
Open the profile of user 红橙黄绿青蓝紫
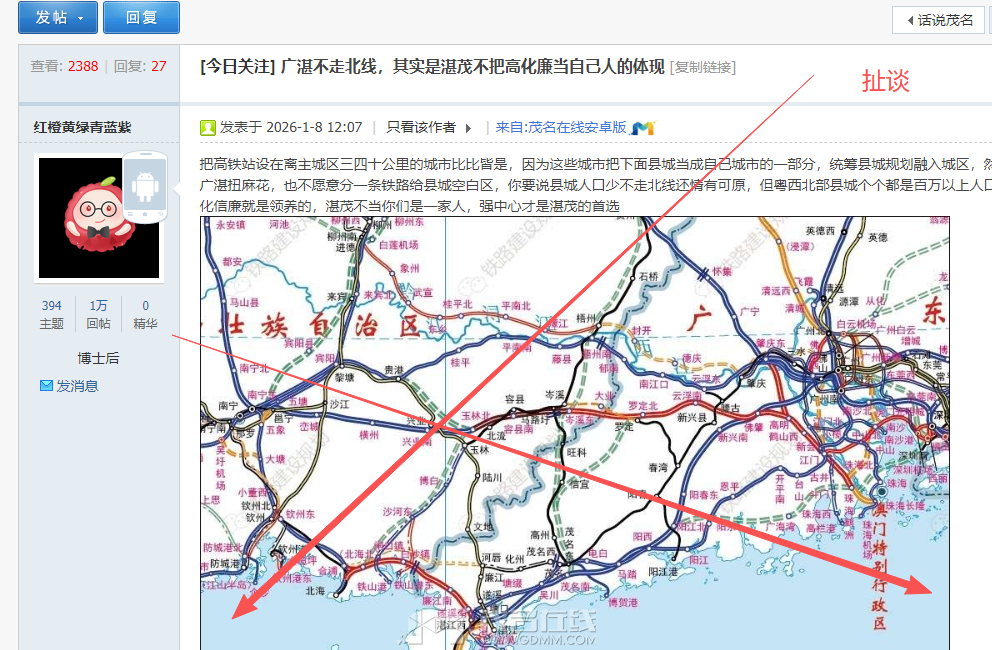(82, 127)
